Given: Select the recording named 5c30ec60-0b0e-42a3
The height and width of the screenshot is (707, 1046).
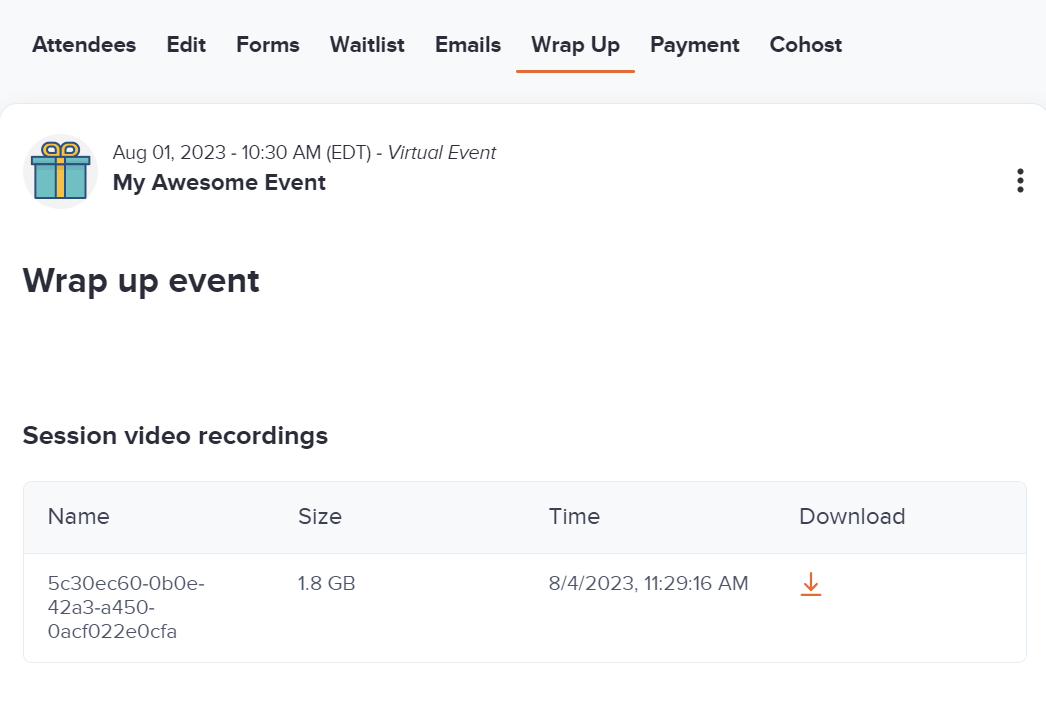Looking at the screenshot, I should click(x=126, y=606).
